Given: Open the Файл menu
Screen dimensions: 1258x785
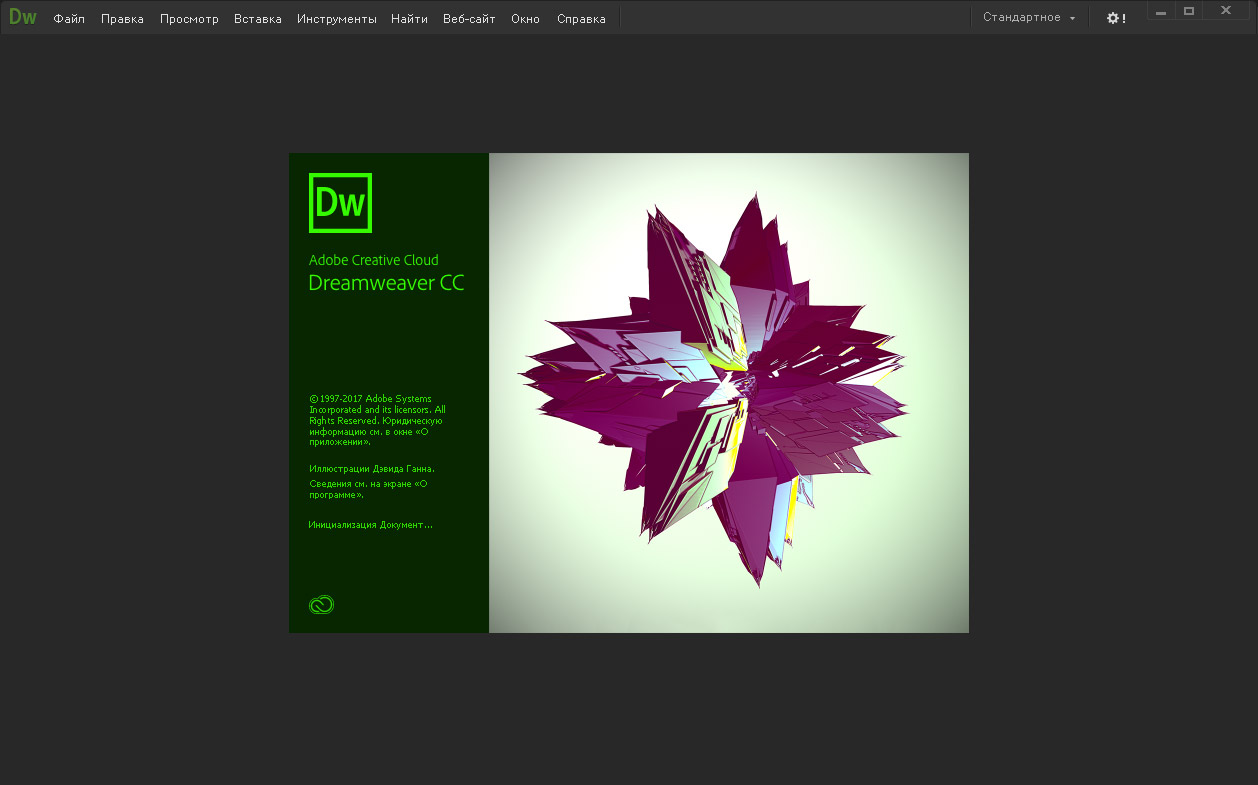Looking at the screenshot, I should coord(69,19).
